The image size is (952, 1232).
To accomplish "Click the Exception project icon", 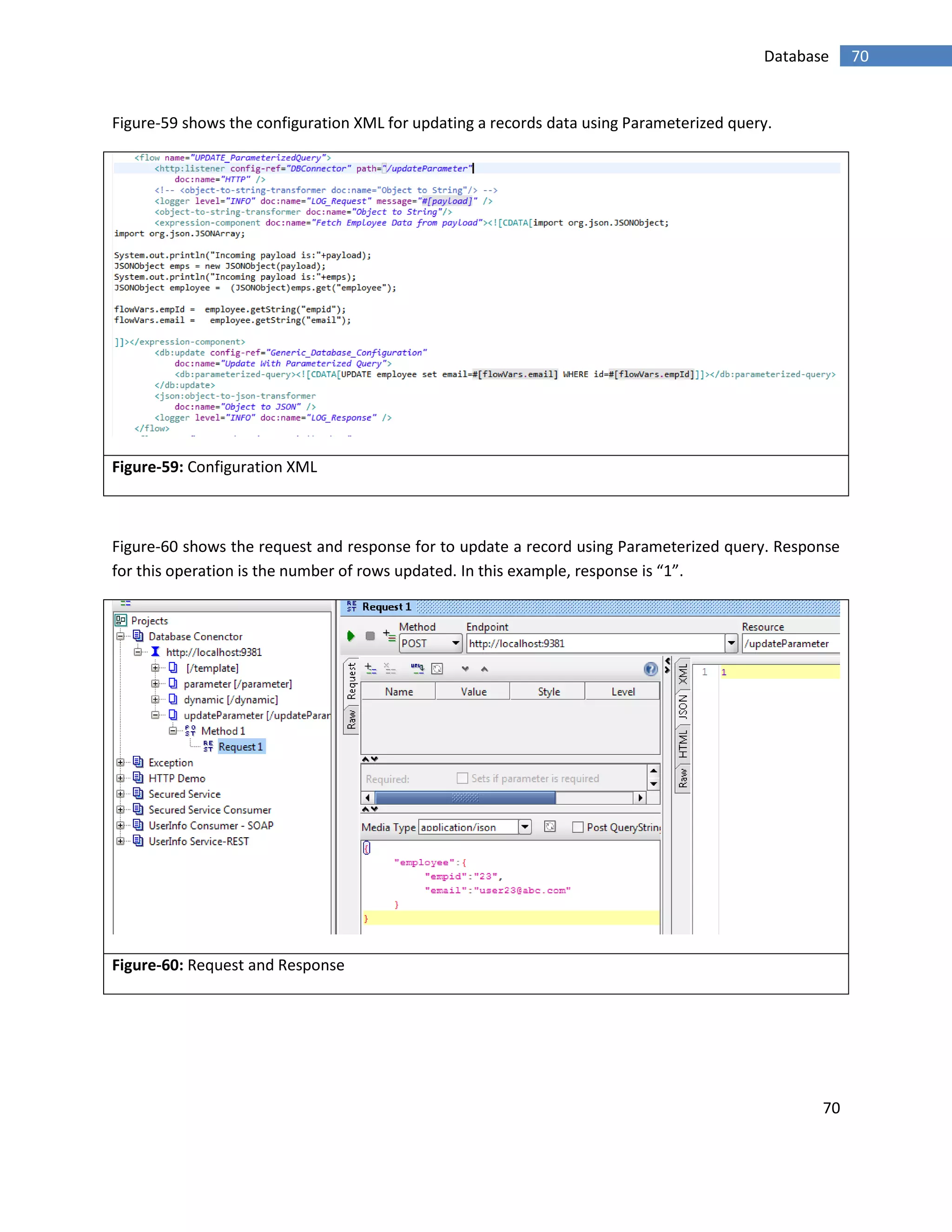I will (x=138, y=762).
